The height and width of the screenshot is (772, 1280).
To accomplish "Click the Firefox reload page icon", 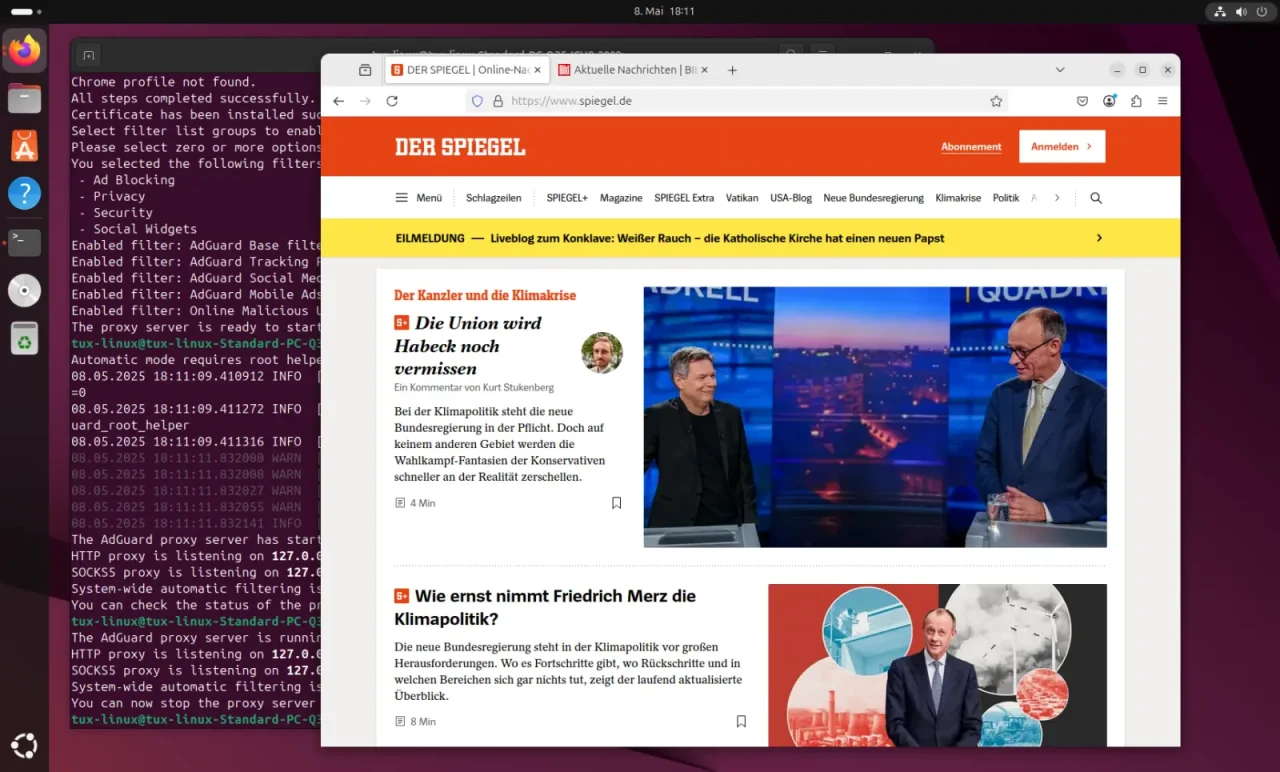I will point(392,101).
